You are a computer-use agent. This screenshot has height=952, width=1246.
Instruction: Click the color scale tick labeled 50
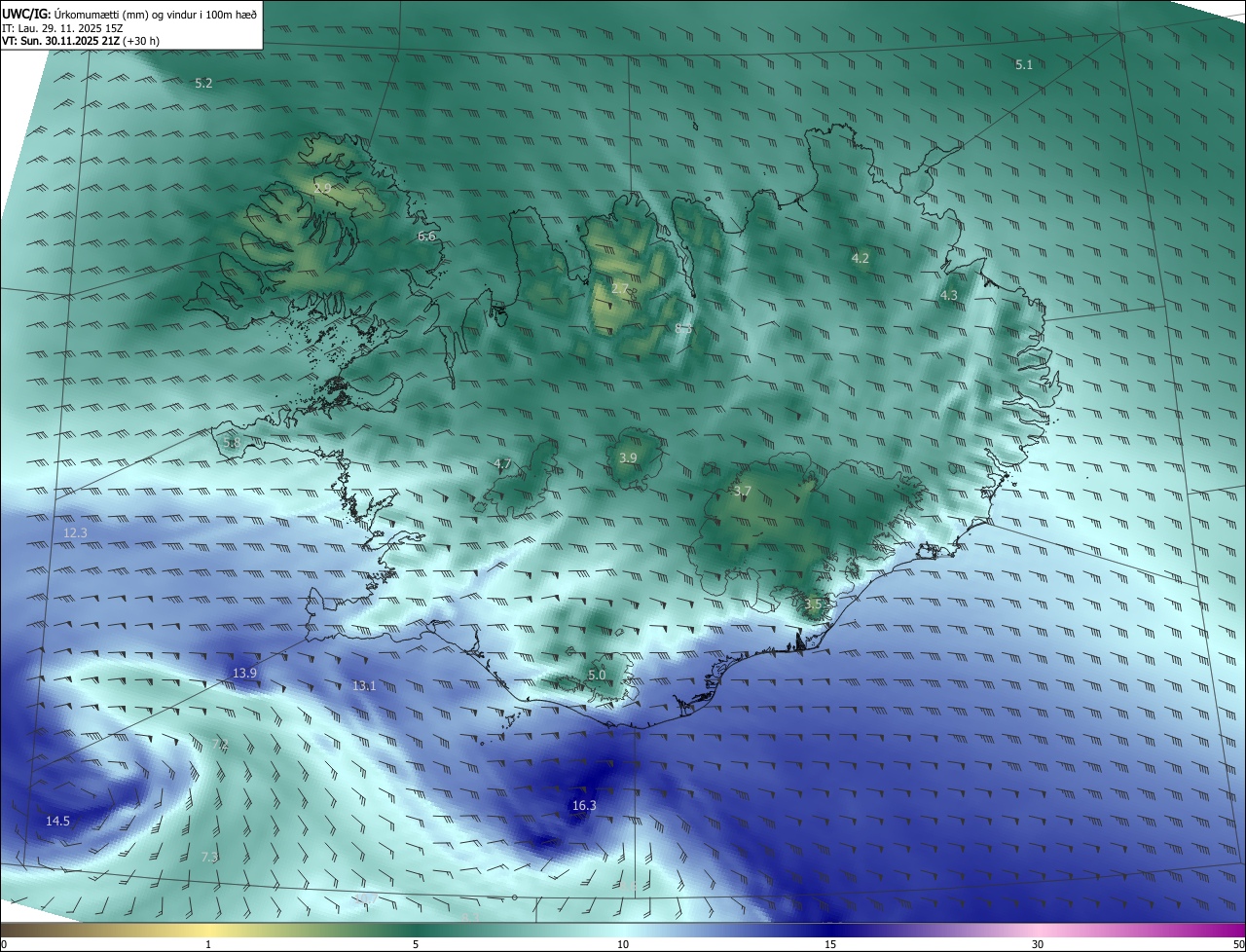[x=1238, y=945]
